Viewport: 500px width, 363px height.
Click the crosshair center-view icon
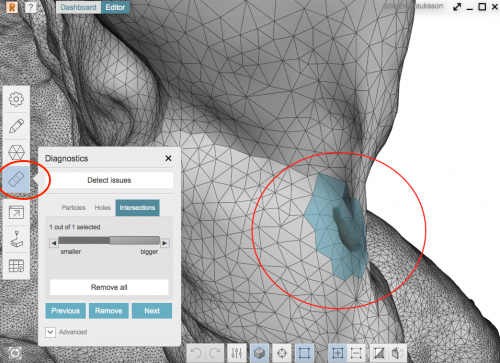pyautogui.click(x=282, y=353)
